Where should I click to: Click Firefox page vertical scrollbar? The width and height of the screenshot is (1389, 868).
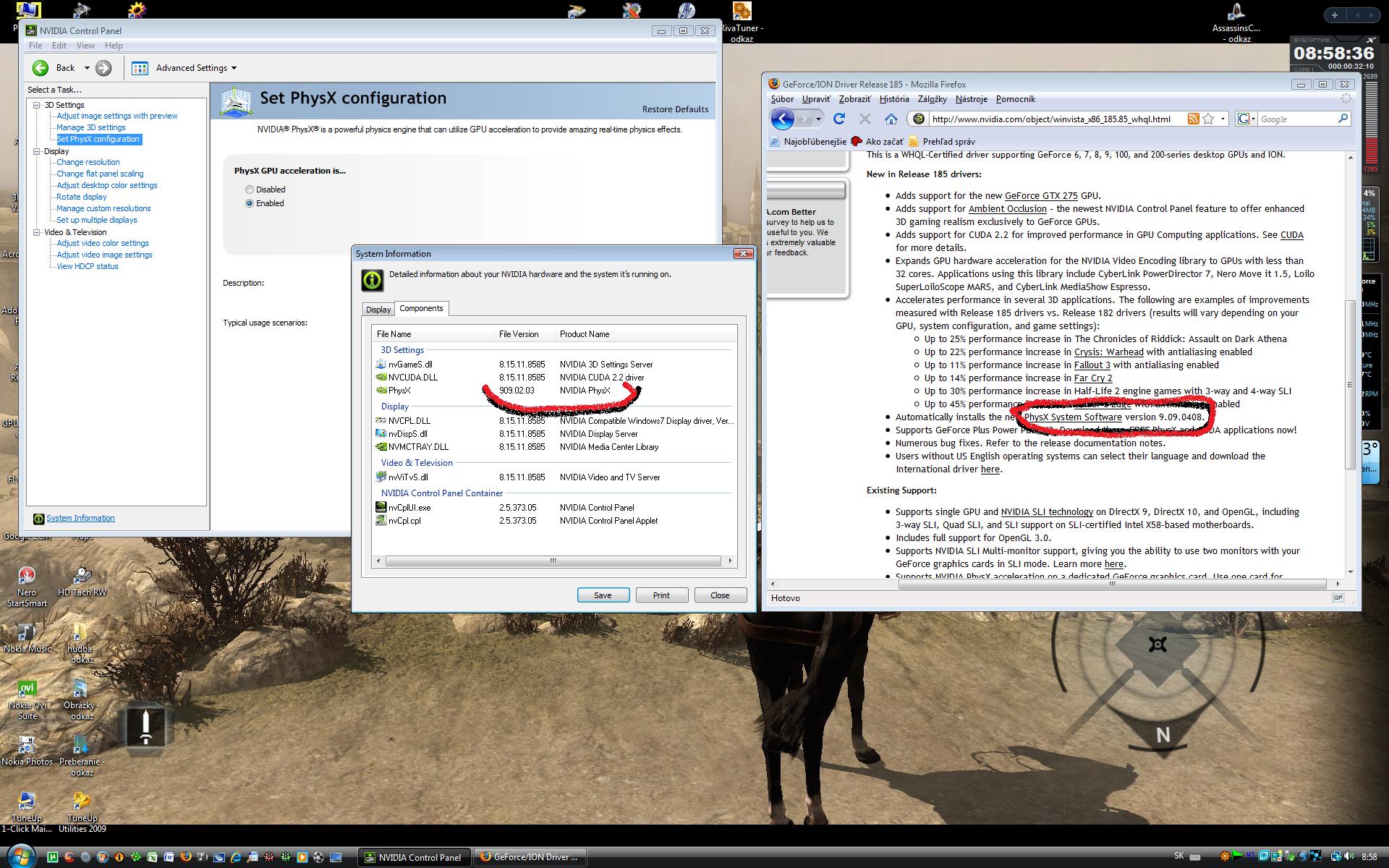coord(1350,384)
